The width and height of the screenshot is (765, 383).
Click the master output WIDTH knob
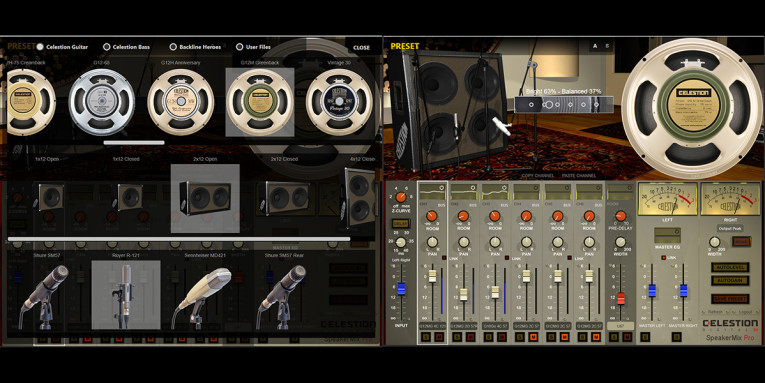coord(715,242)
